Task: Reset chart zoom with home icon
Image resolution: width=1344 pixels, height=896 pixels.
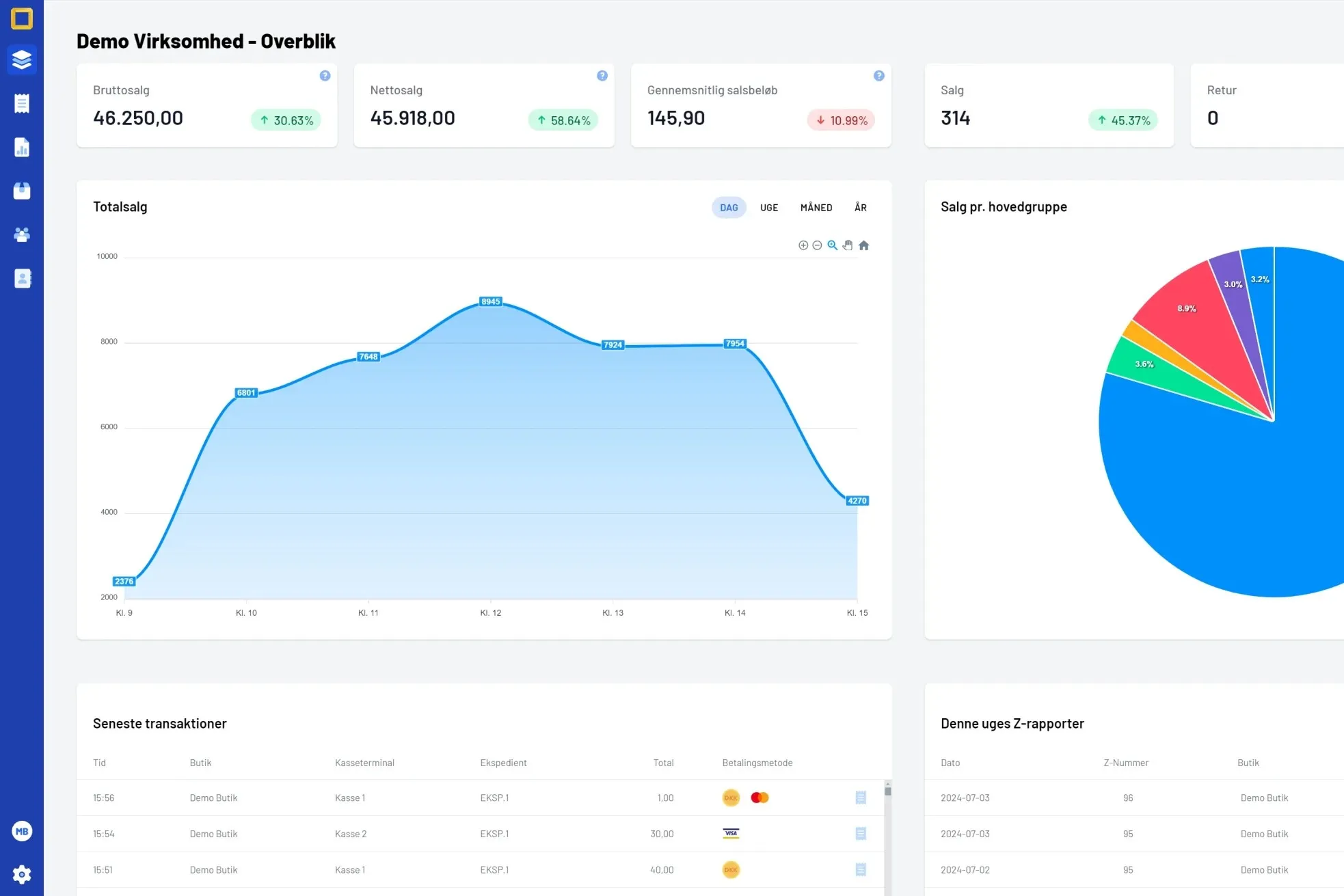Action: pos(864,245)
